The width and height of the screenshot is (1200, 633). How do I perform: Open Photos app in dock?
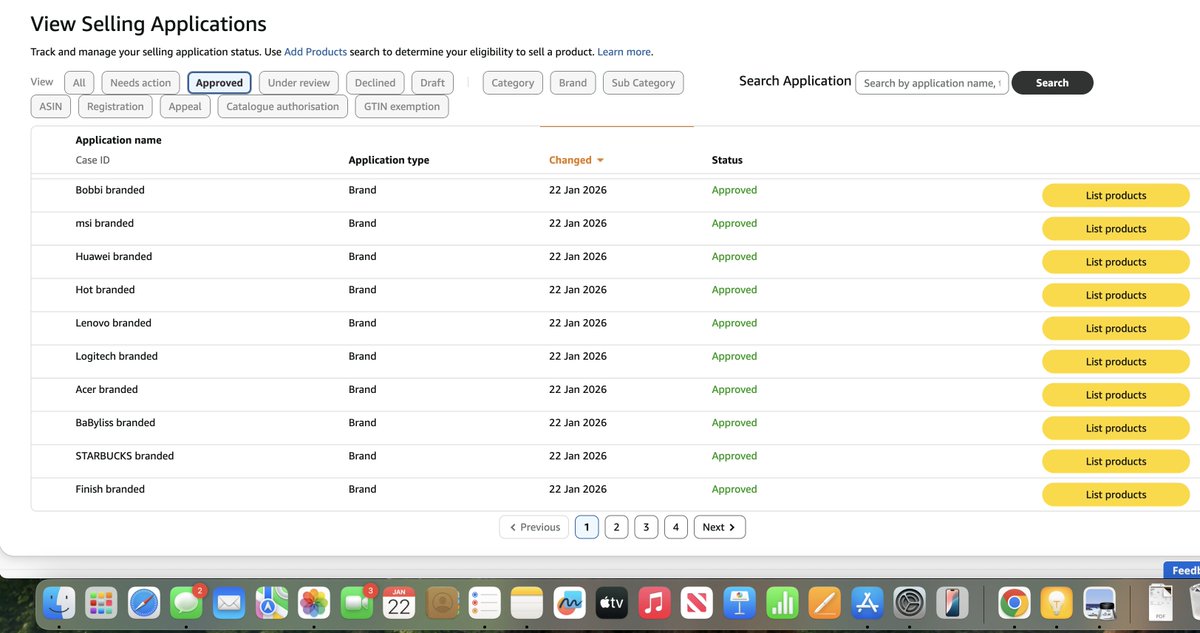click(314, 603)
